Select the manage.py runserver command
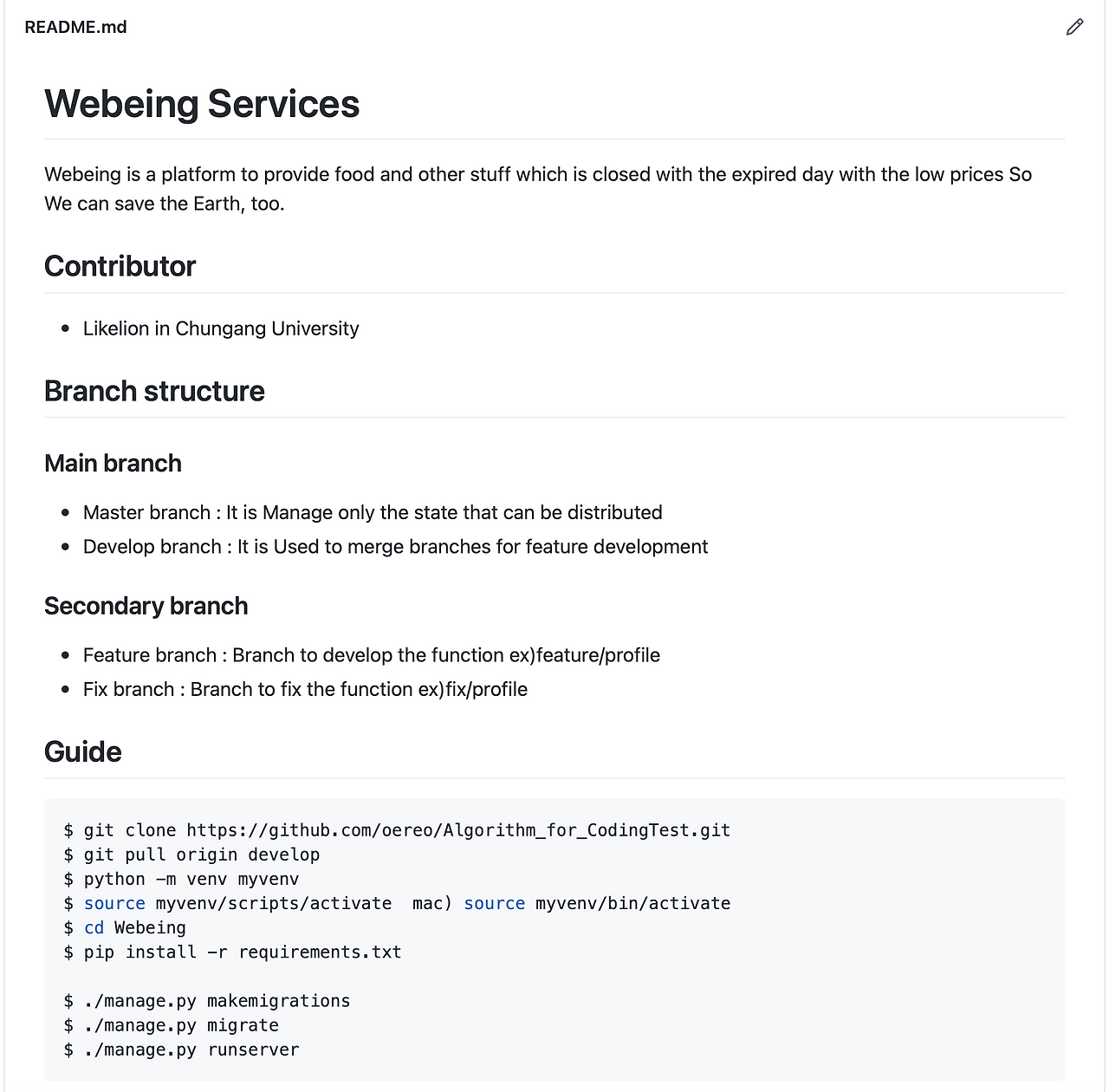This screenshot has width=1109, height=1092. pyautogui.click(x=180, y=1049)
